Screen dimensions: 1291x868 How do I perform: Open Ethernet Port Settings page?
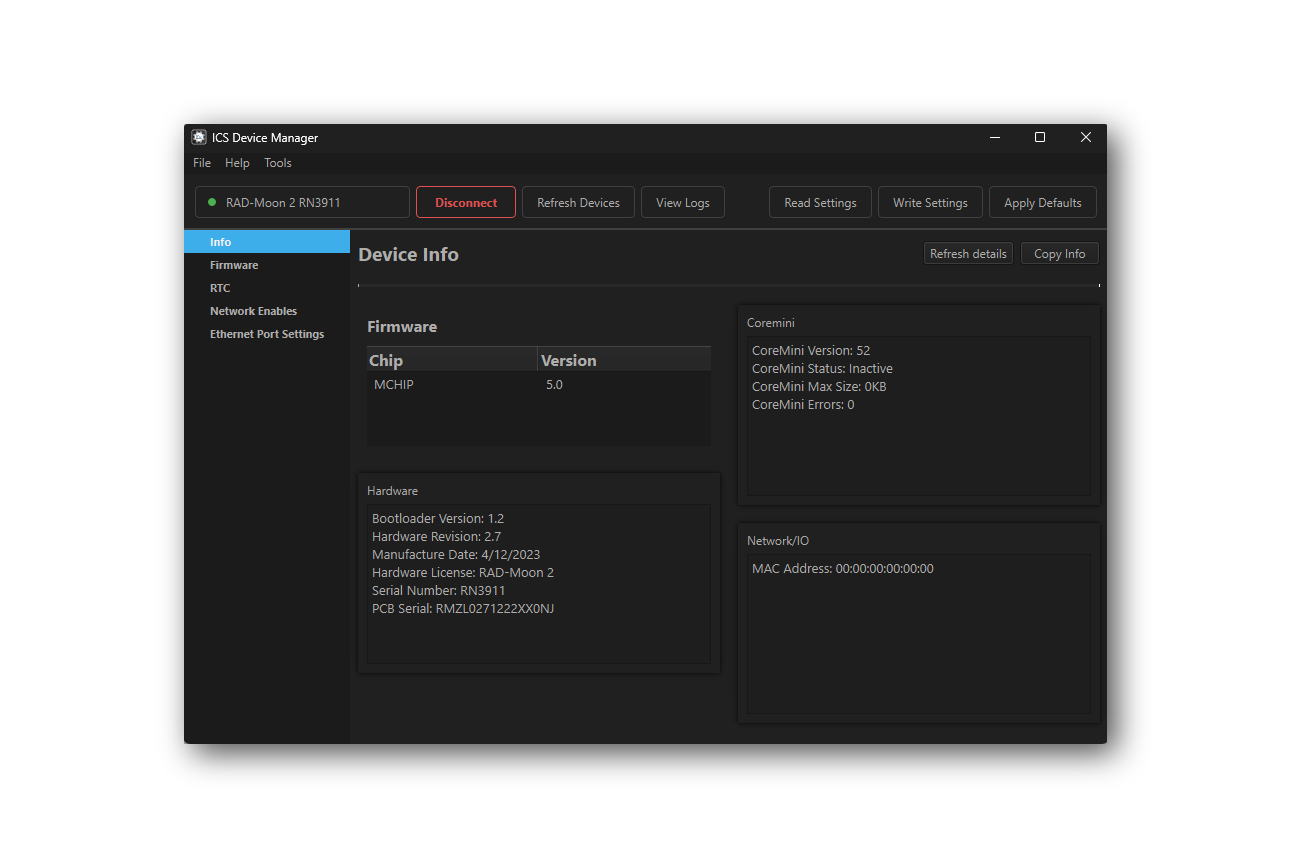pyautogui.click(x=267, y=334)
